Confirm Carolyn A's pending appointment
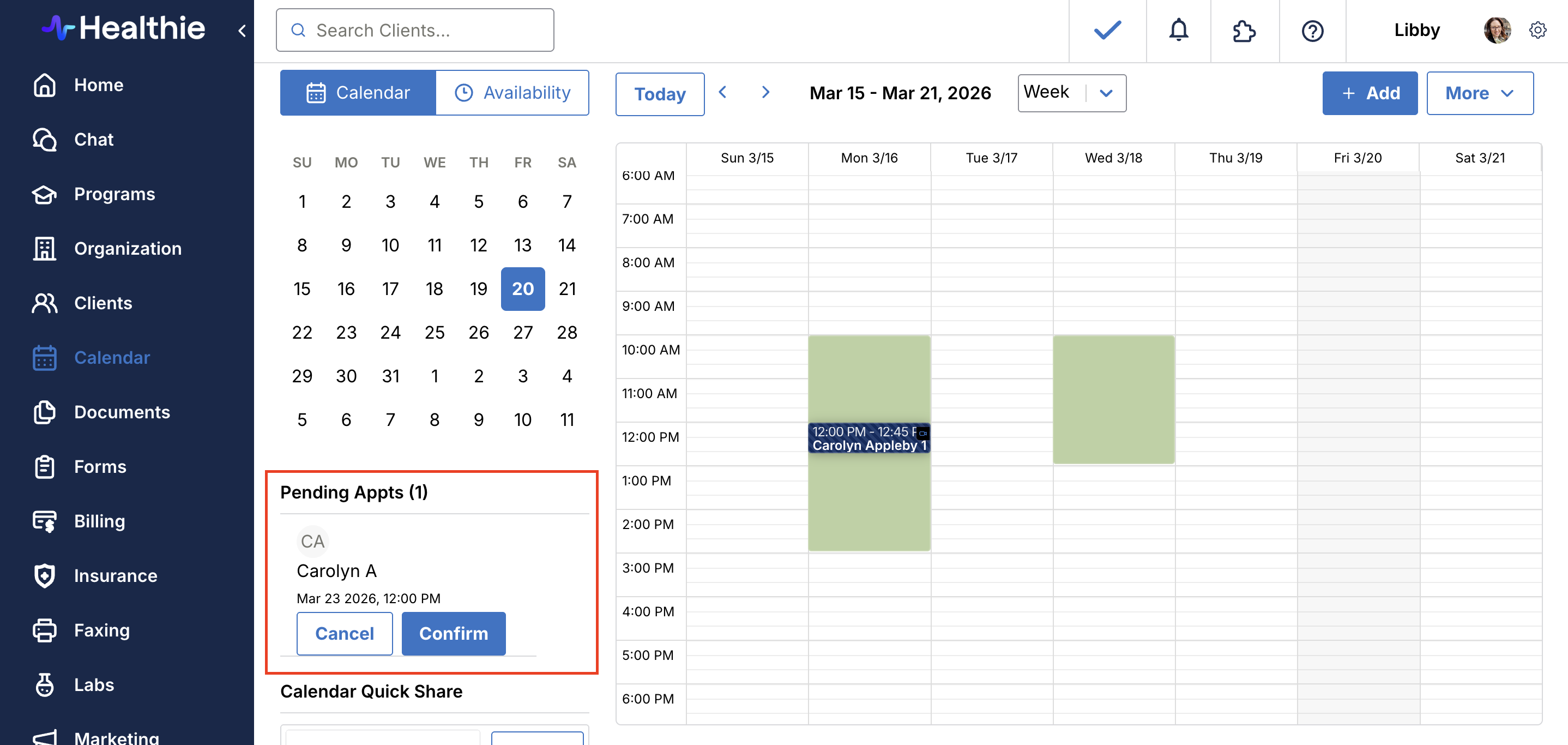The image size is (1568, 745). click(453, 633)
